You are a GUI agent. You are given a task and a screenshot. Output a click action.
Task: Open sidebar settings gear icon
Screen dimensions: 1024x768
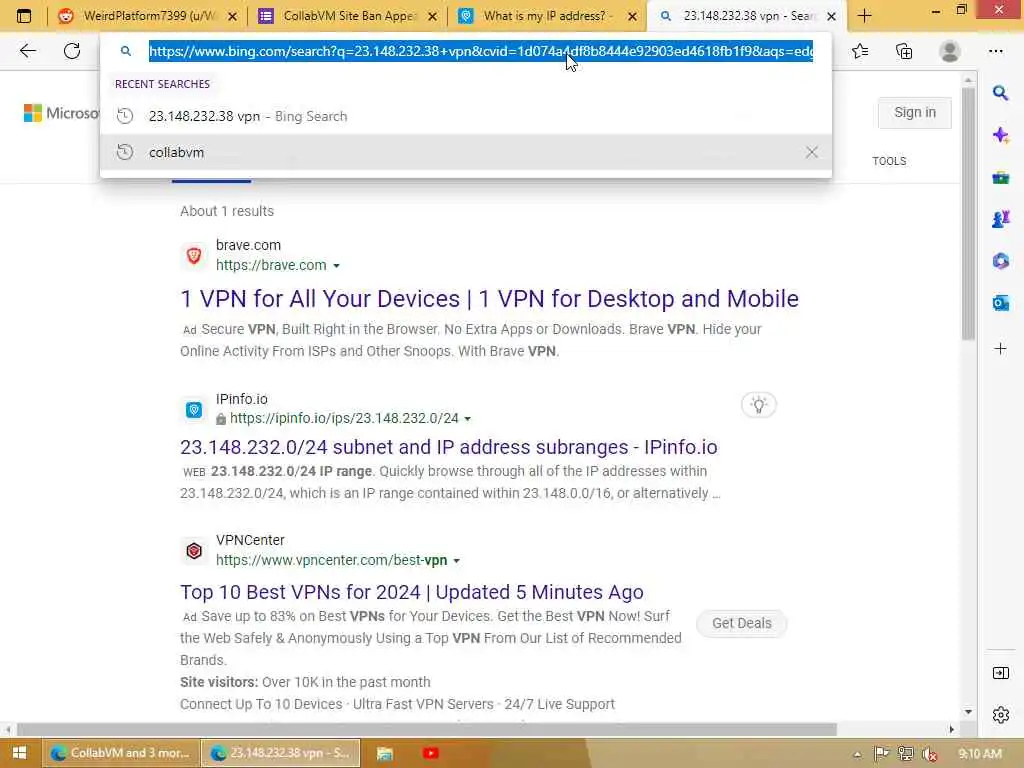pos(1000,715)
